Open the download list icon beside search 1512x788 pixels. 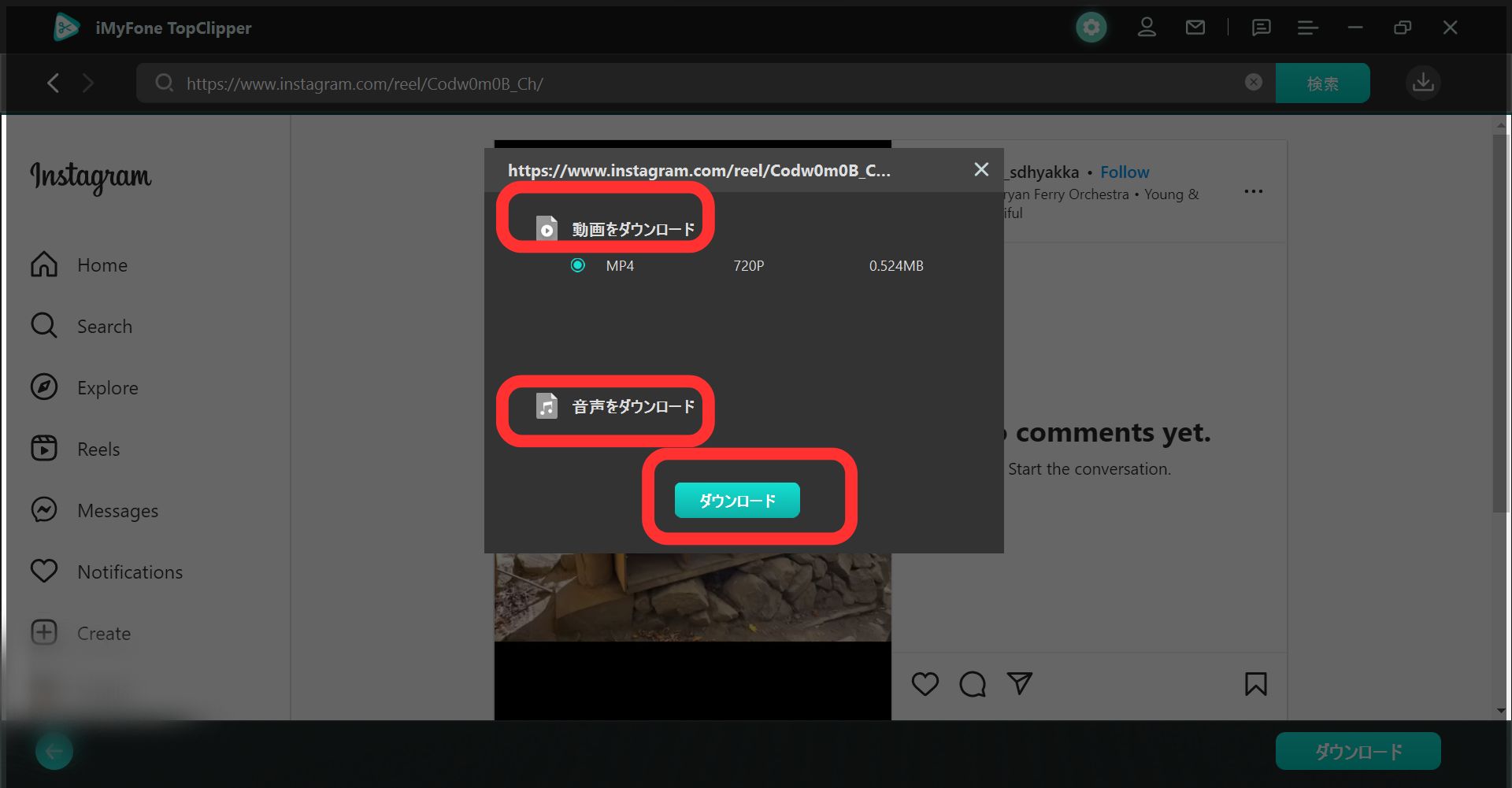tap(1423, 83)
